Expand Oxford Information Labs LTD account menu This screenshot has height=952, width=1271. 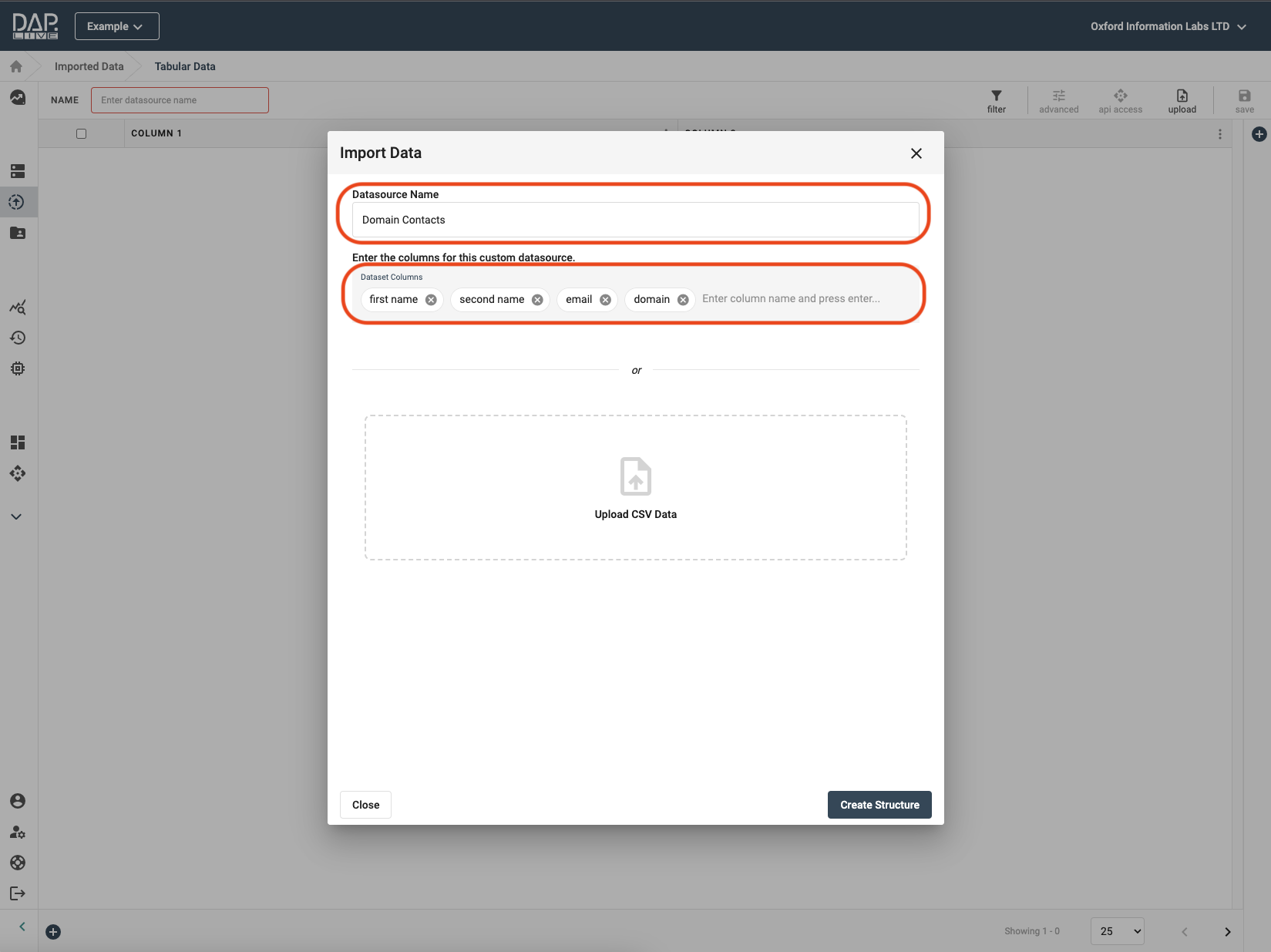1167,26
